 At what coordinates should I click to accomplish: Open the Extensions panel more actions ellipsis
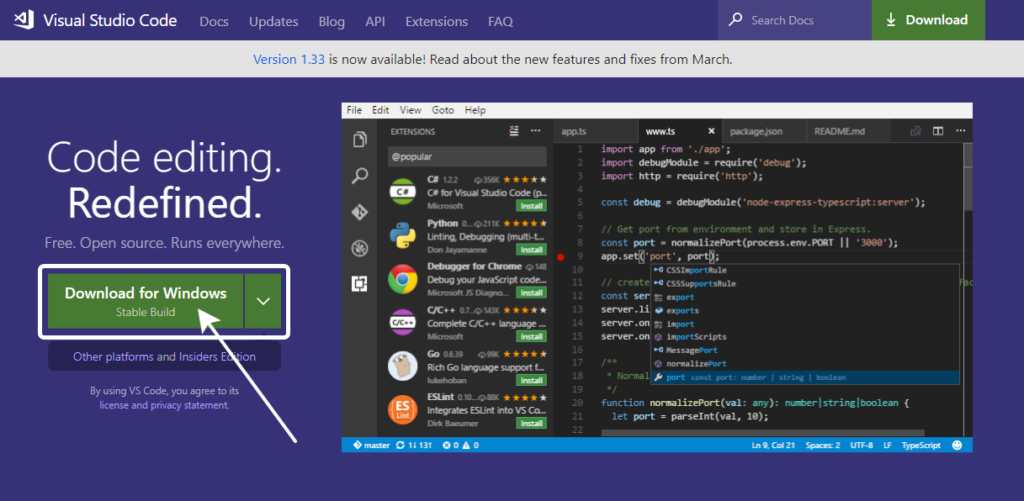click(x=536, y=131)
